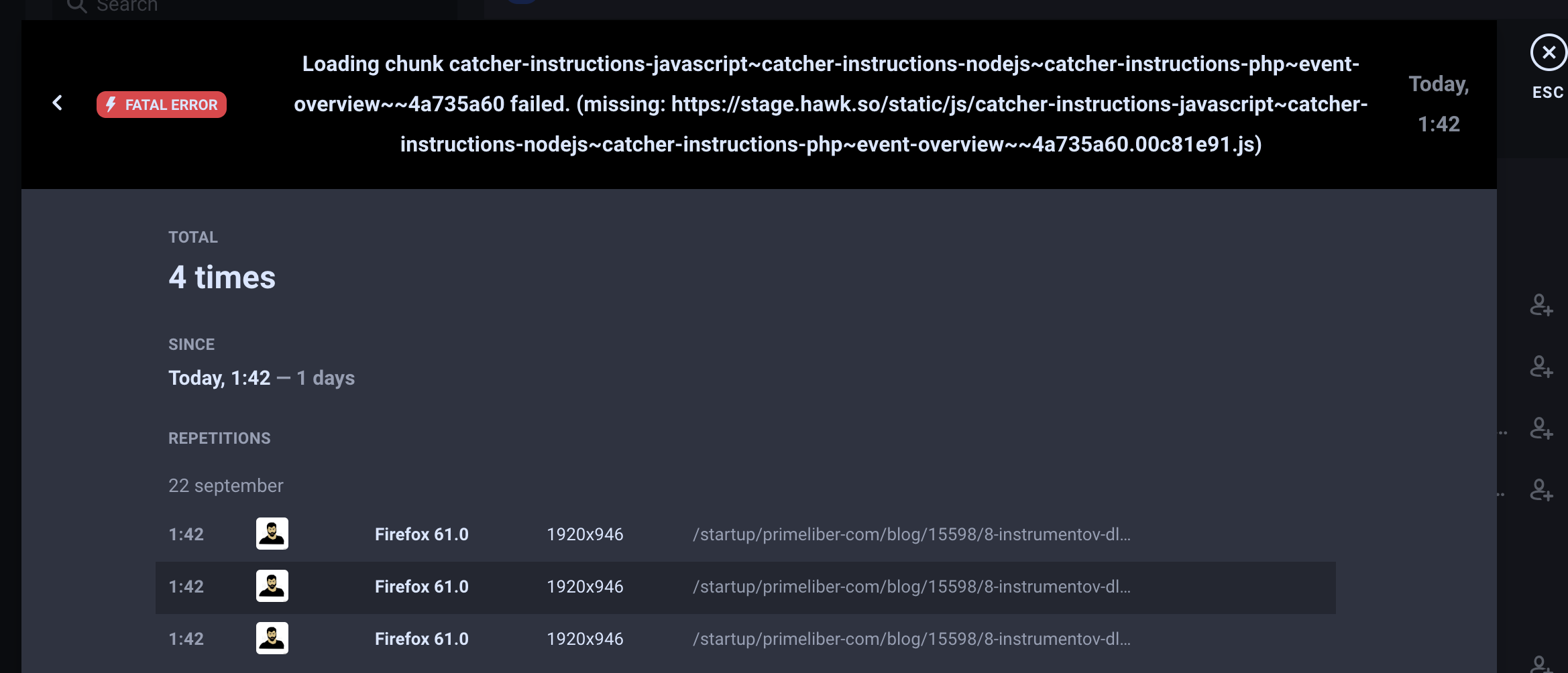The image size is (1568, 673).
Task: Click the FATAL ERROR lightning badge
Action: (x=162, y=105)
